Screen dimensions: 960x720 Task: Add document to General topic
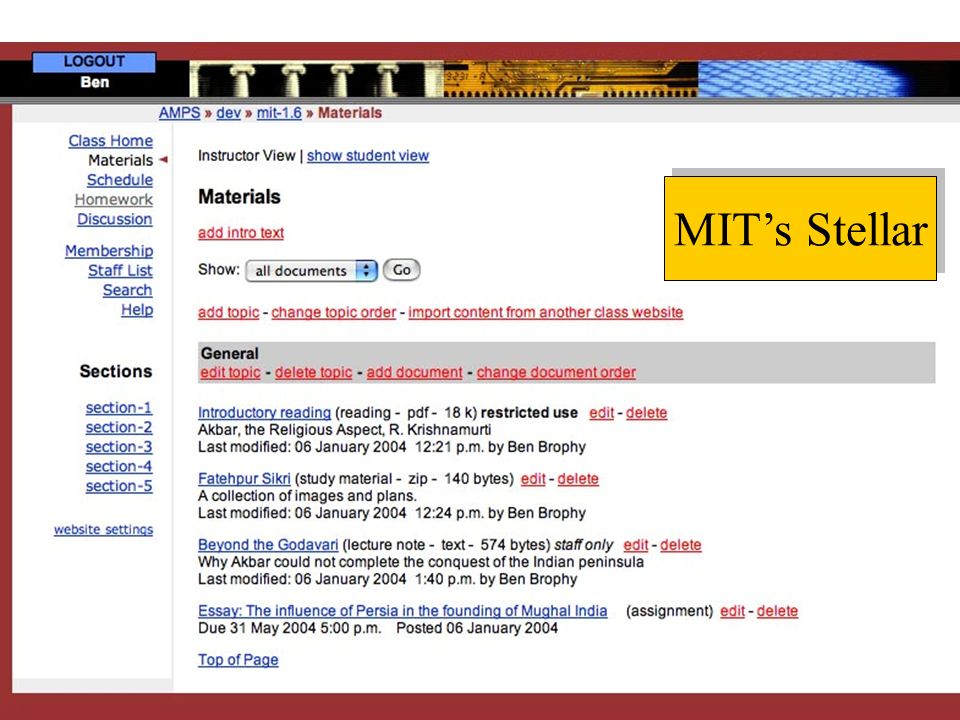point(414,372)
